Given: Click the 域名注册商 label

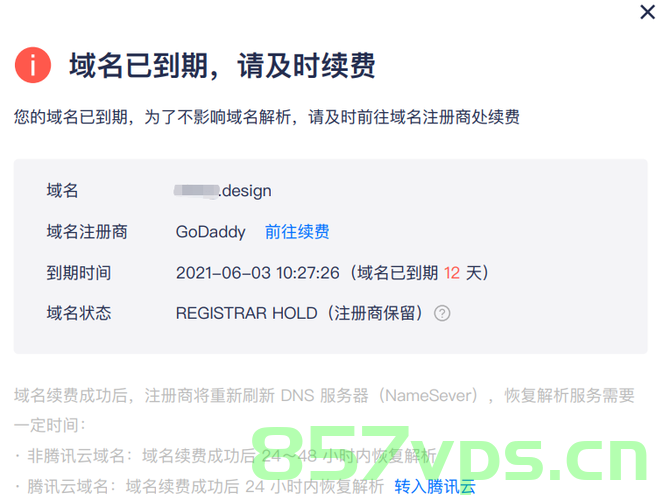Looking at the screenshot, I should pos(87,232).
